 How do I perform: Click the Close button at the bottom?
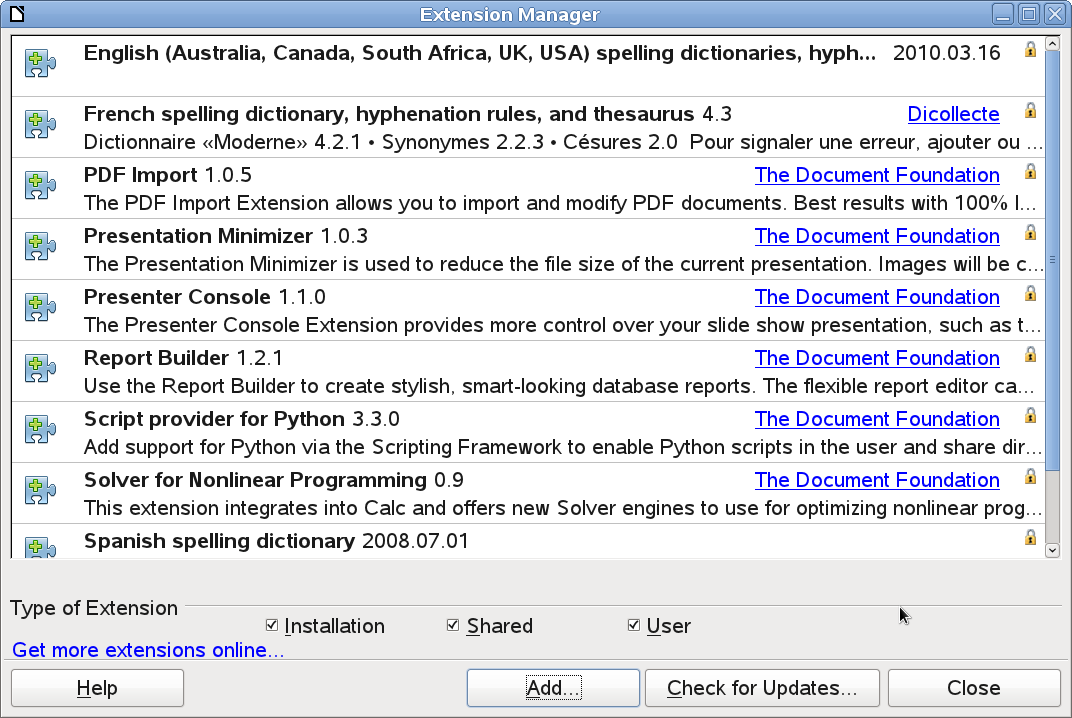point(974,688)
